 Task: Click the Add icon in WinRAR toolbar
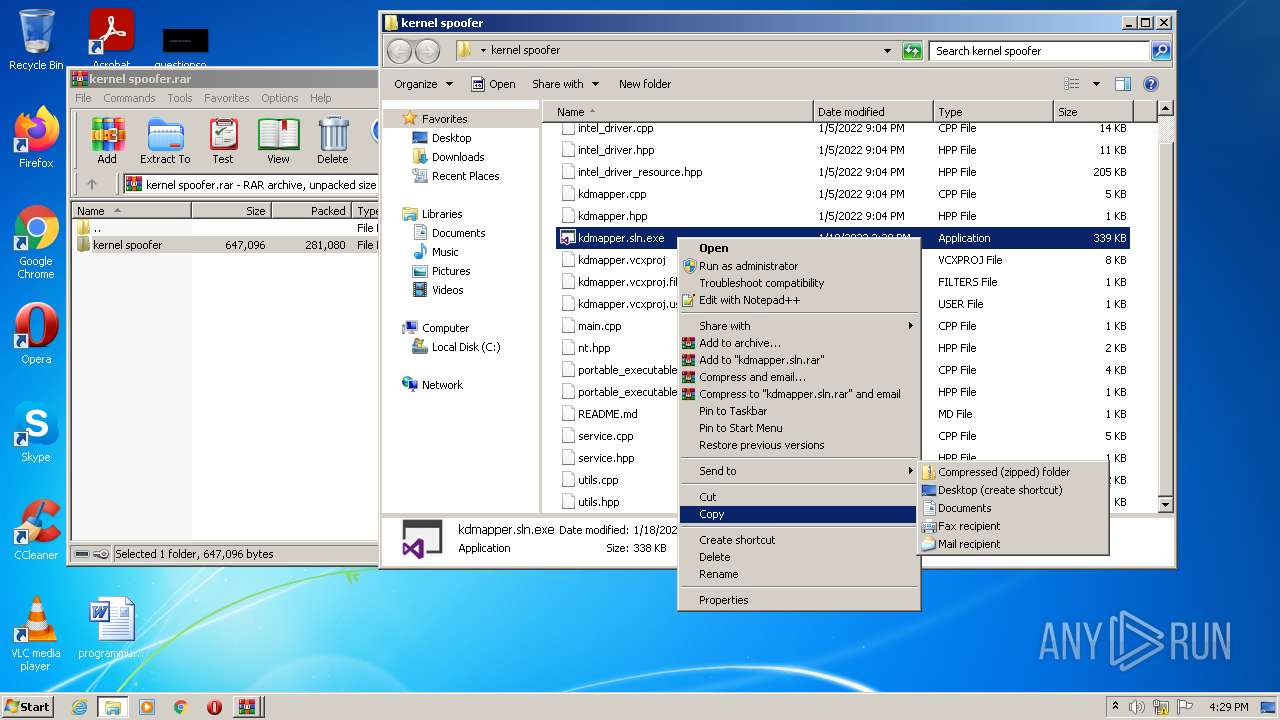[x=107, y=140]
